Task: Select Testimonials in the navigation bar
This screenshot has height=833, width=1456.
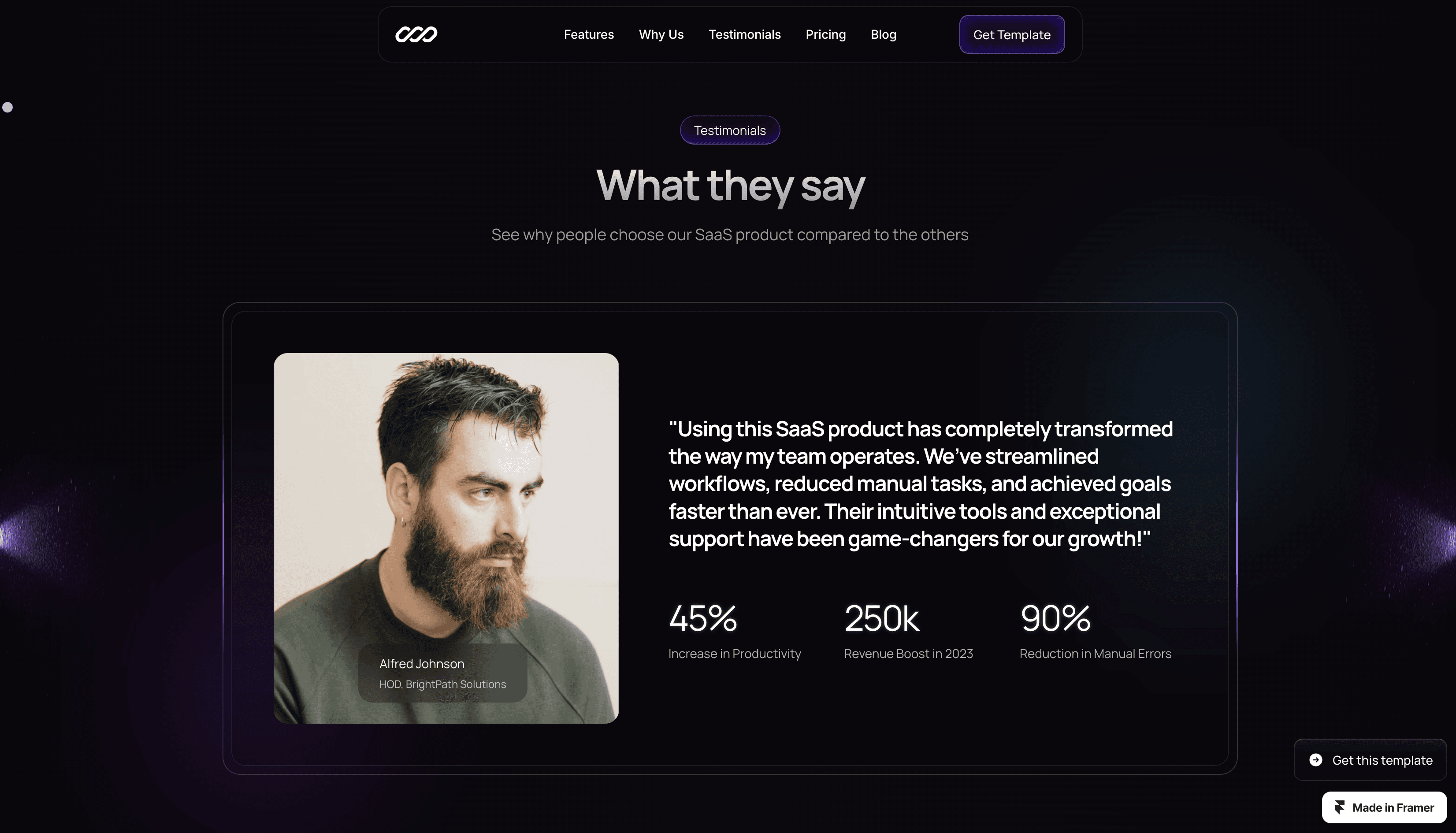Action: tap(745, 34)
